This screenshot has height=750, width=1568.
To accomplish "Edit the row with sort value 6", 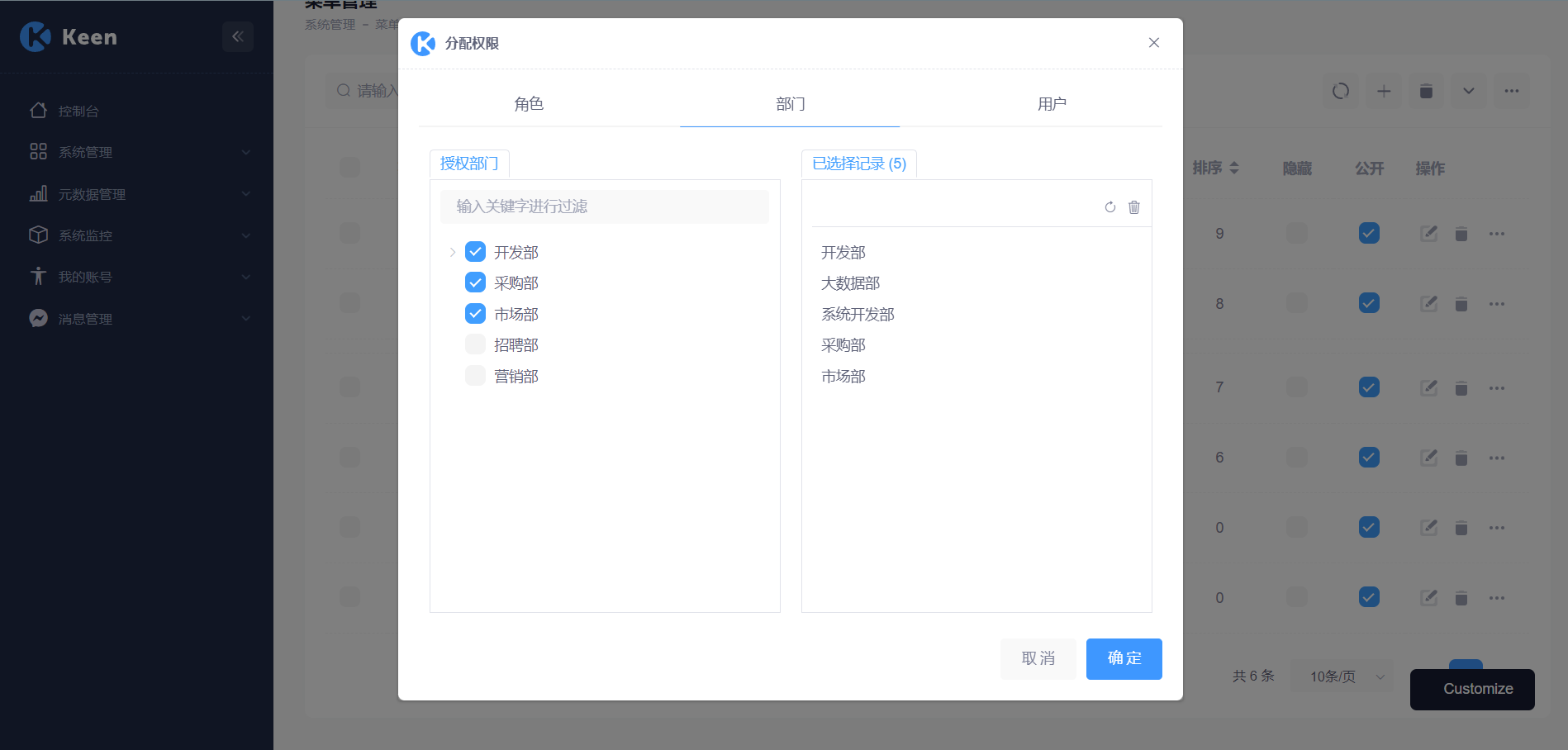I will coord(1429,458).
